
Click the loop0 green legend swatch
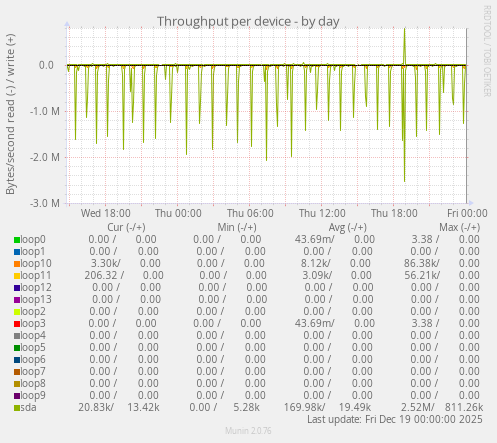click(x=17, y=240)
